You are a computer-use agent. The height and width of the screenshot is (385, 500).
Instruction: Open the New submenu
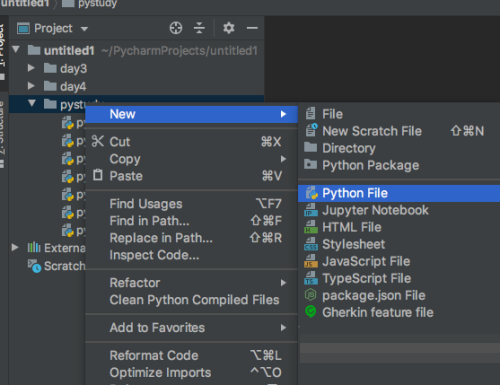[191, 114]
